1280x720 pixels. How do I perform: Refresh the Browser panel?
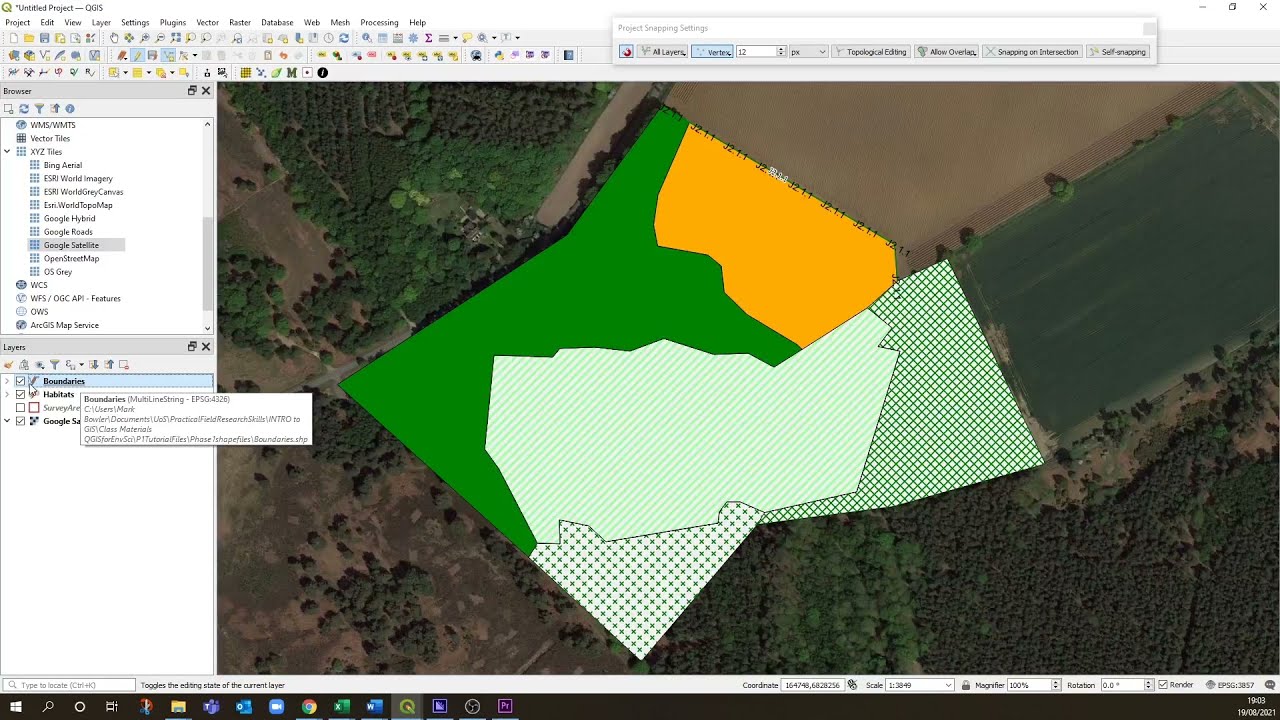click(x=24, y=108)
